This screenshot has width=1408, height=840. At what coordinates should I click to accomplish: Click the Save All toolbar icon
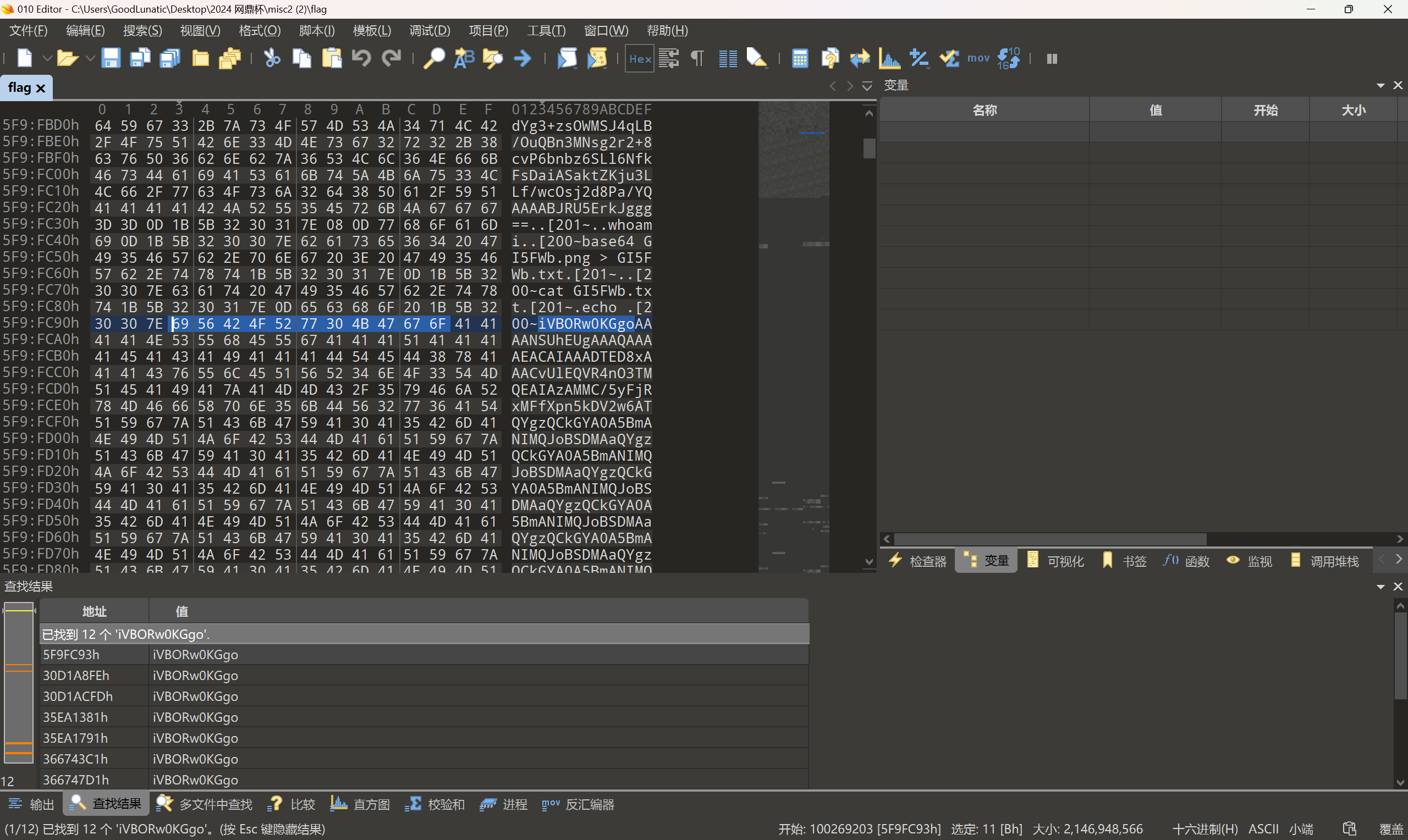click(170, 58)
